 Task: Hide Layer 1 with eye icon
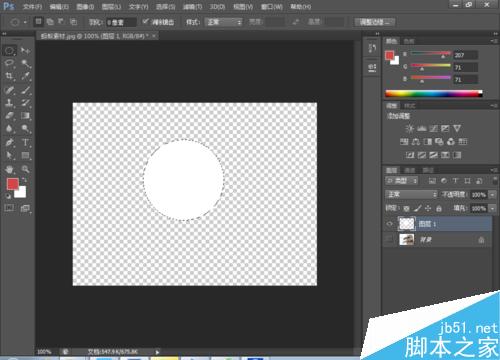click(x=389, y=224)
